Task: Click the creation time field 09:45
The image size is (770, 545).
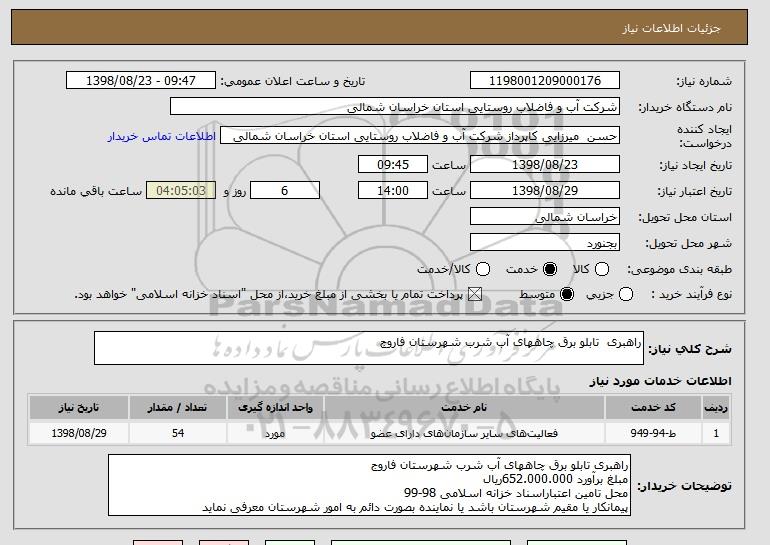Action: (393, 164)
